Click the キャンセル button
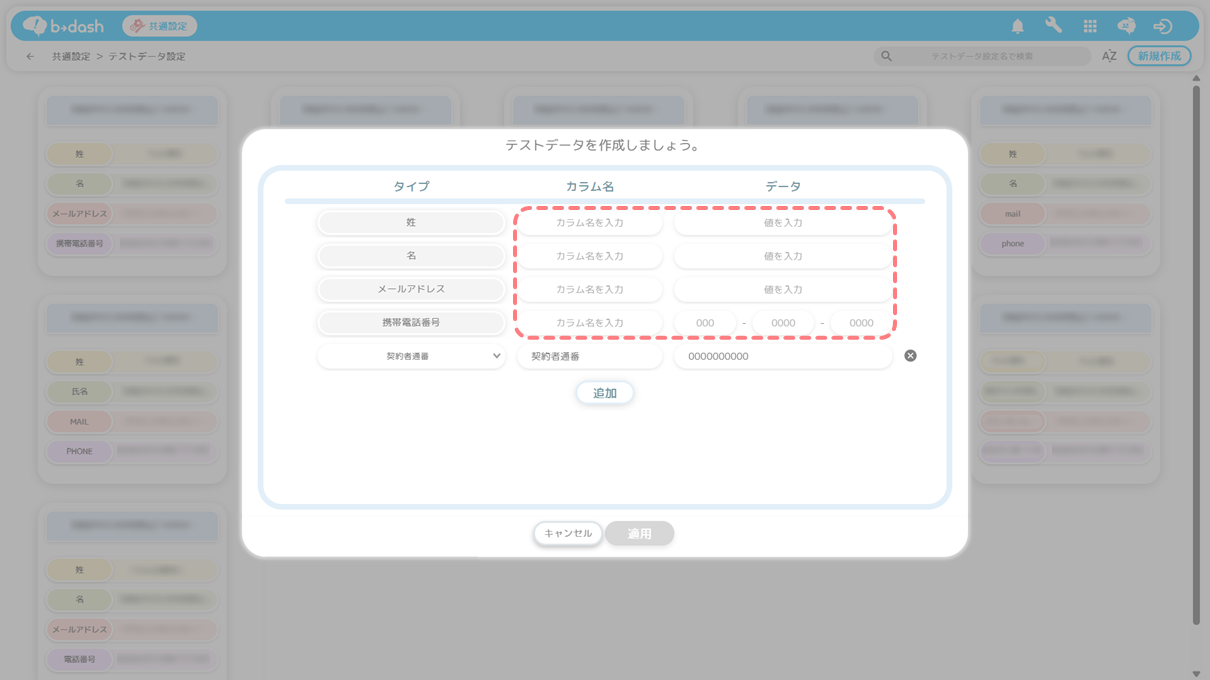Viewport: 1210px width, 680px height. pyautogui.click(x=568, y=534)
